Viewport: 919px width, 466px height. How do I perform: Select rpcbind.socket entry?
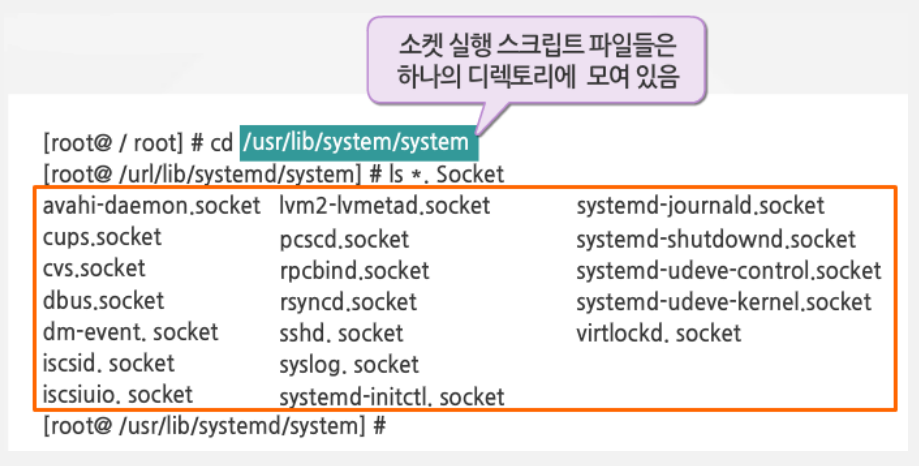point(354,271)
